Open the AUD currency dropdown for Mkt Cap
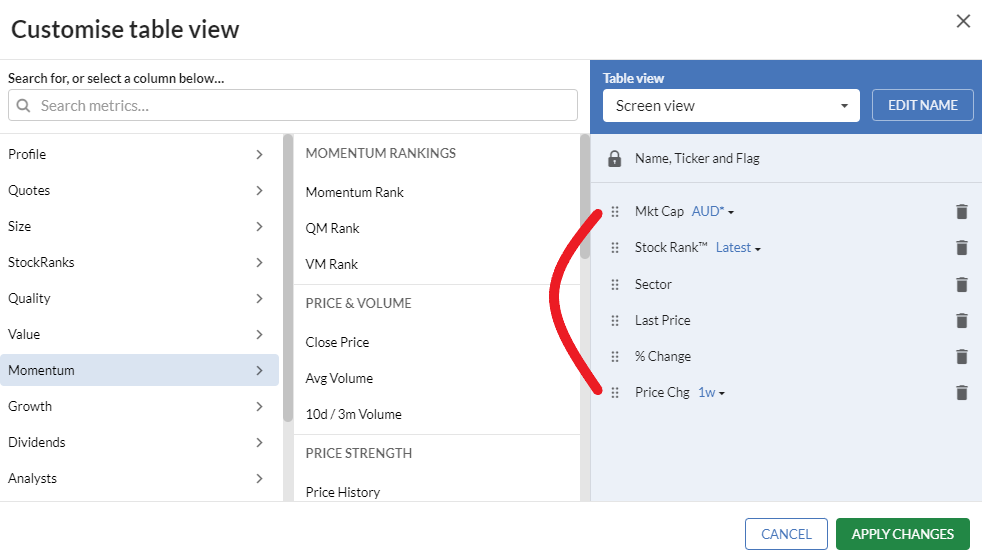This screenshot has width=982, height=560. (713, 212)
